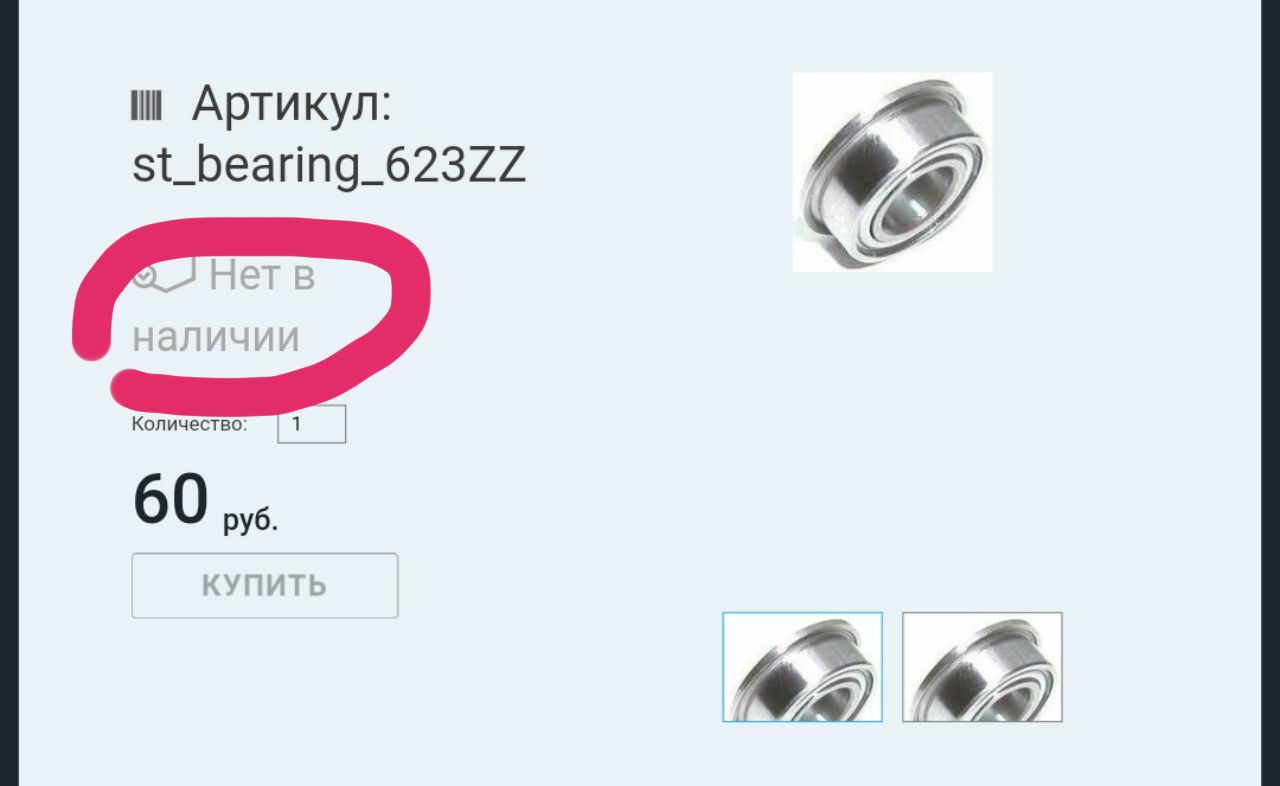Screen dimensions: 1280x786
Task: Click the checkmark circle in the stock icon
Action: click(144, 276)
